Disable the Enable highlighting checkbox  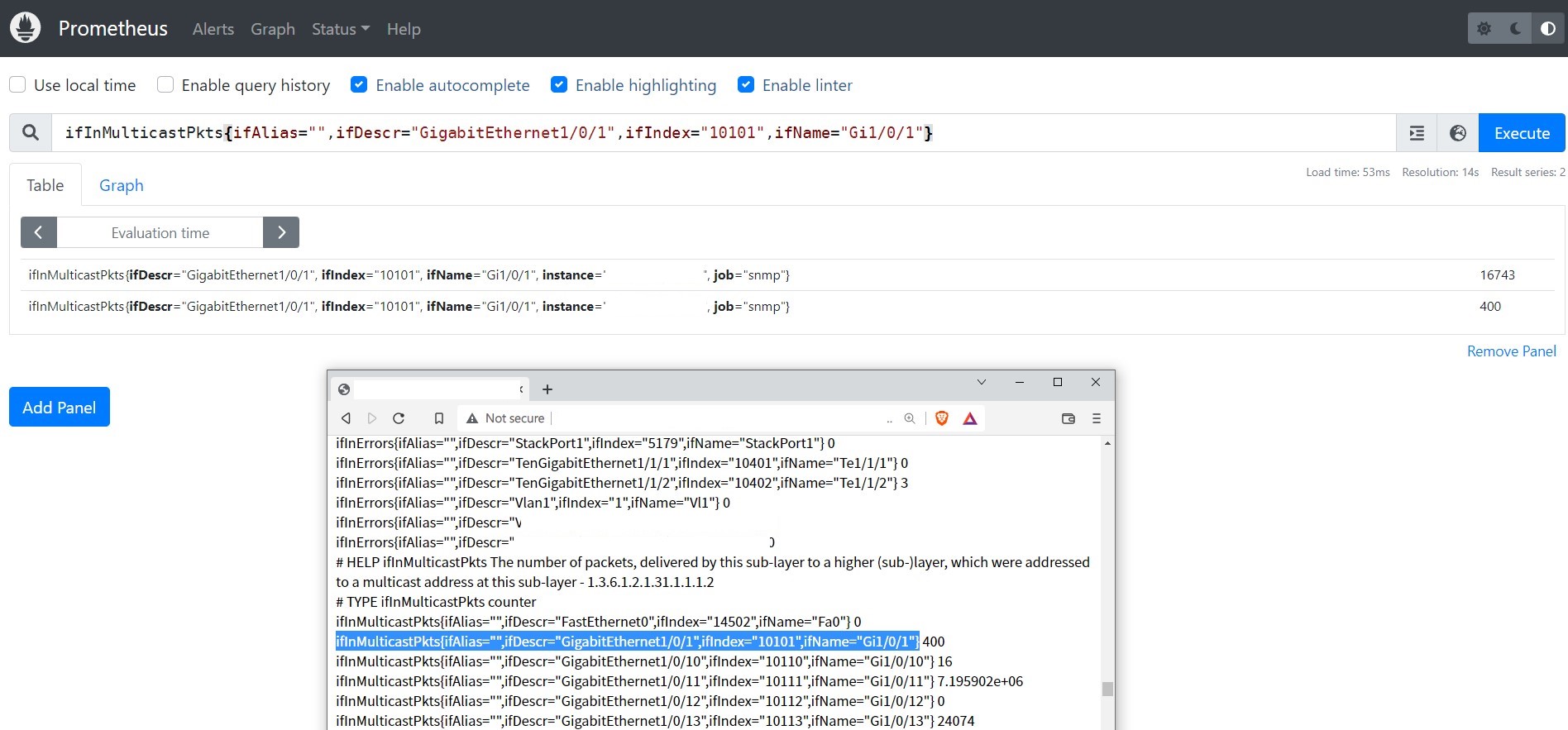[x=559, y=84]
